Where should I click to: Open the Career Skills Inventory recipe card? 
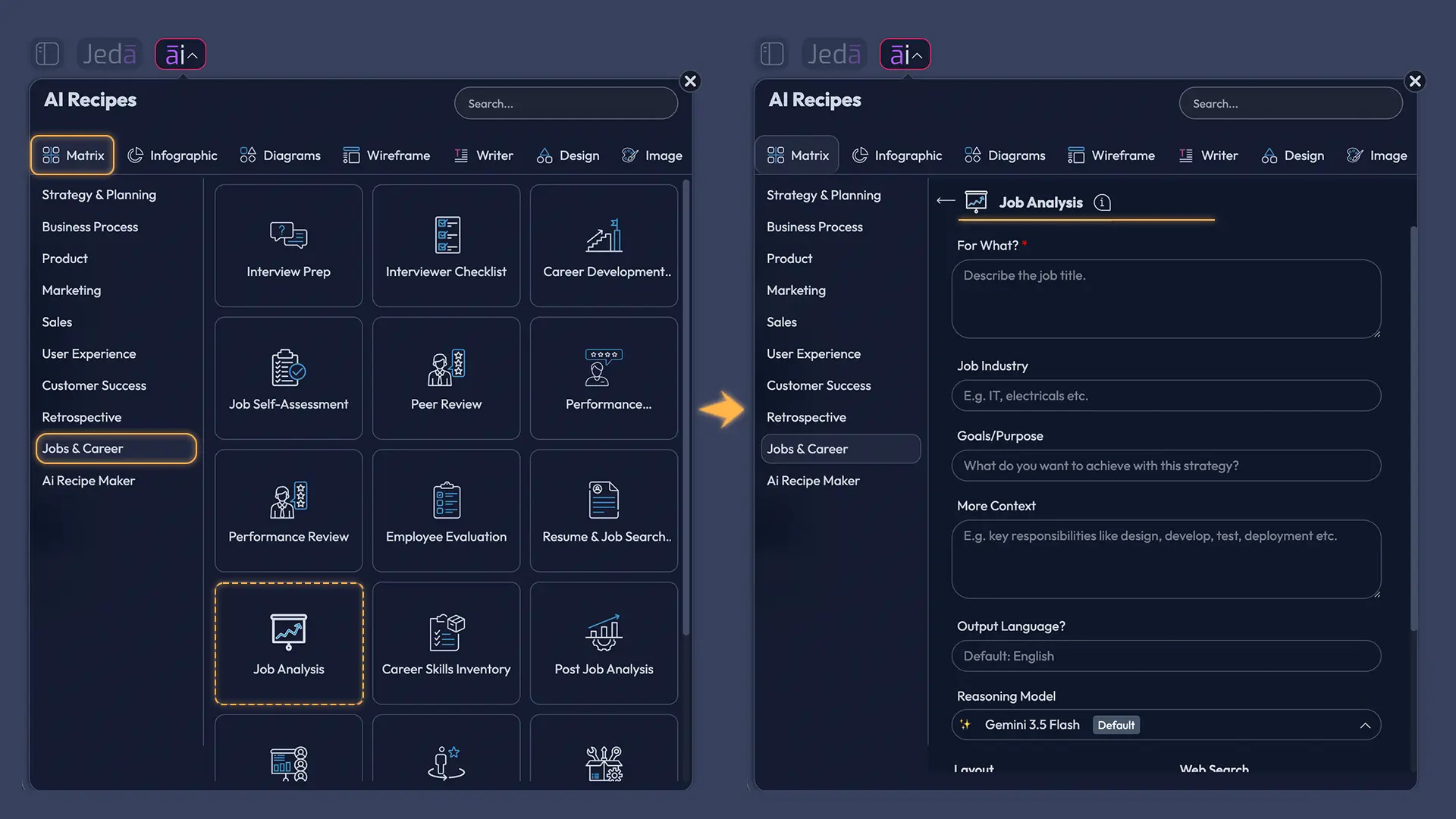point(446,644)
